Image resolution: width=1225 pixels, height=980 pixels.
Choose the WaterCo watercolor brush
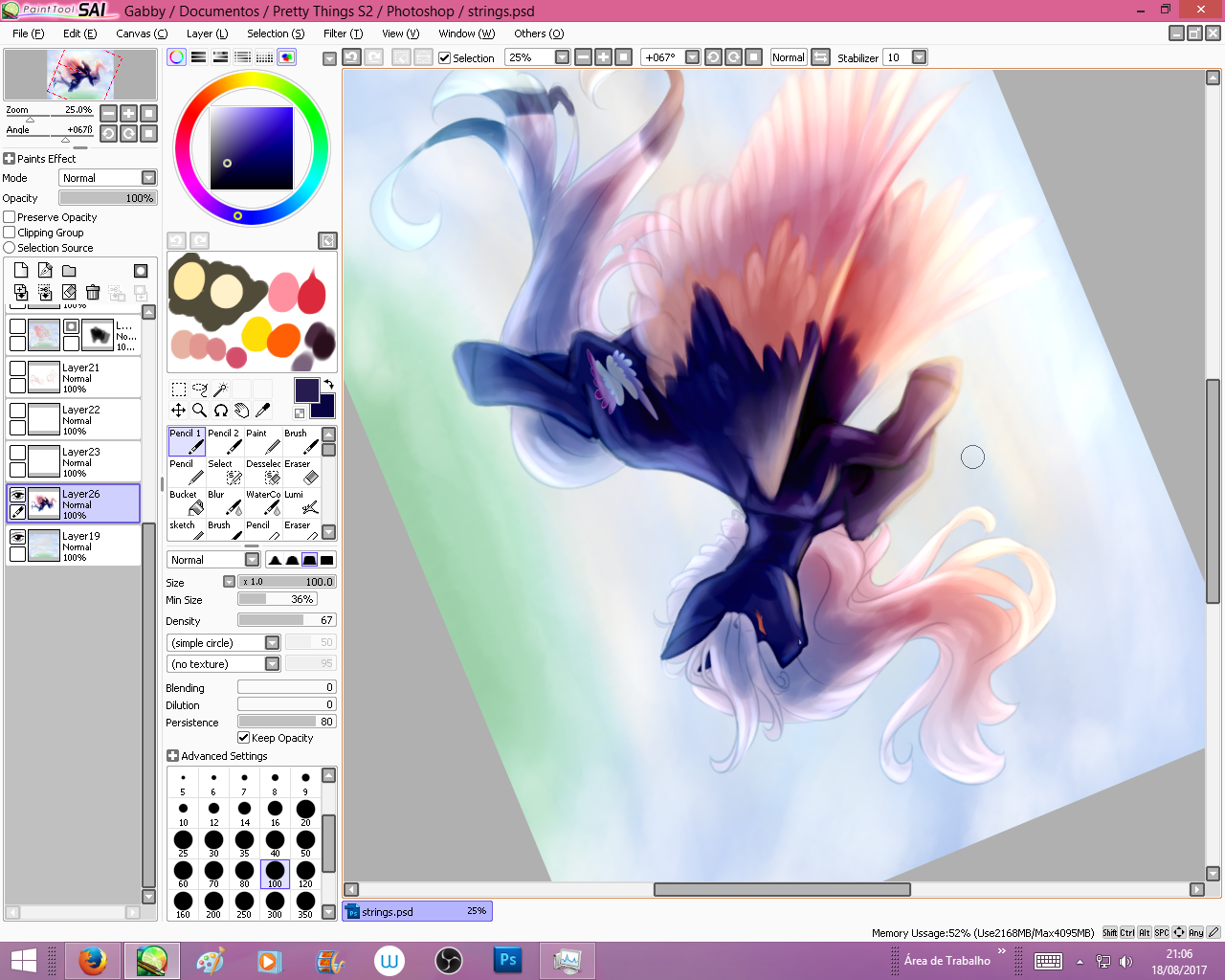[x=263, y=502]
